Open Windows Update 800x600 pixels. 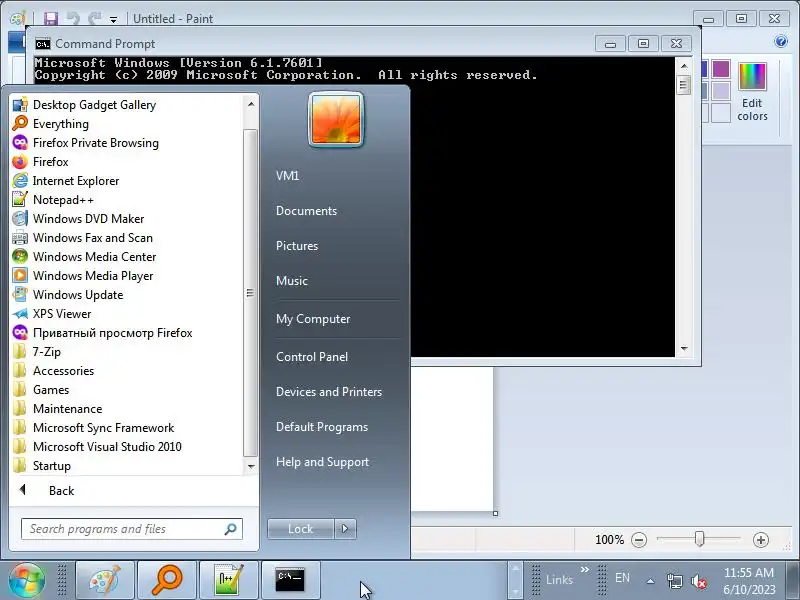pos(68,294)
